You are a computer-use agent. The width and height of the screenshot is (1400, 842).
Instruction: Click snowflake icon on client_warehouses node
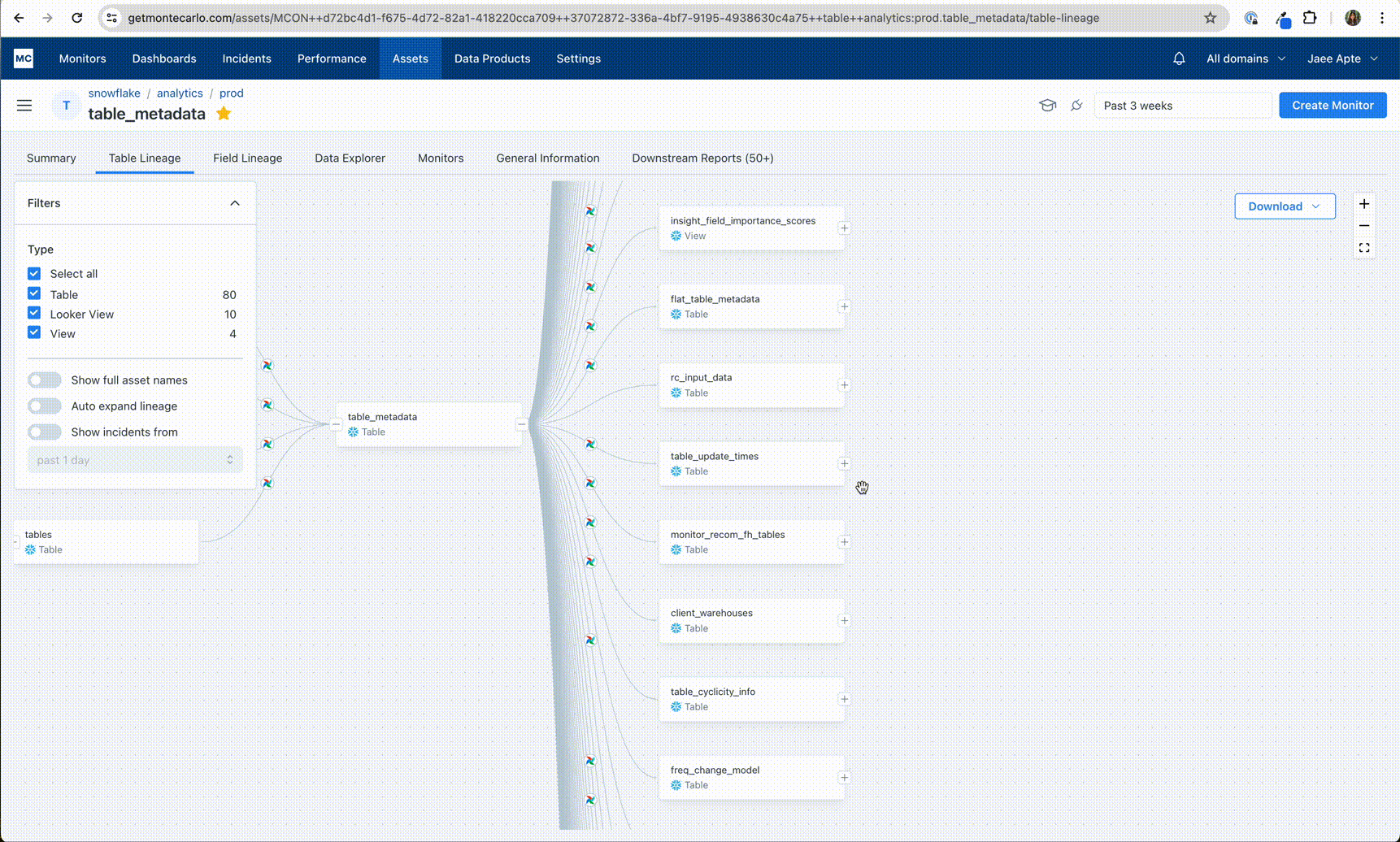tap(676, 629)
